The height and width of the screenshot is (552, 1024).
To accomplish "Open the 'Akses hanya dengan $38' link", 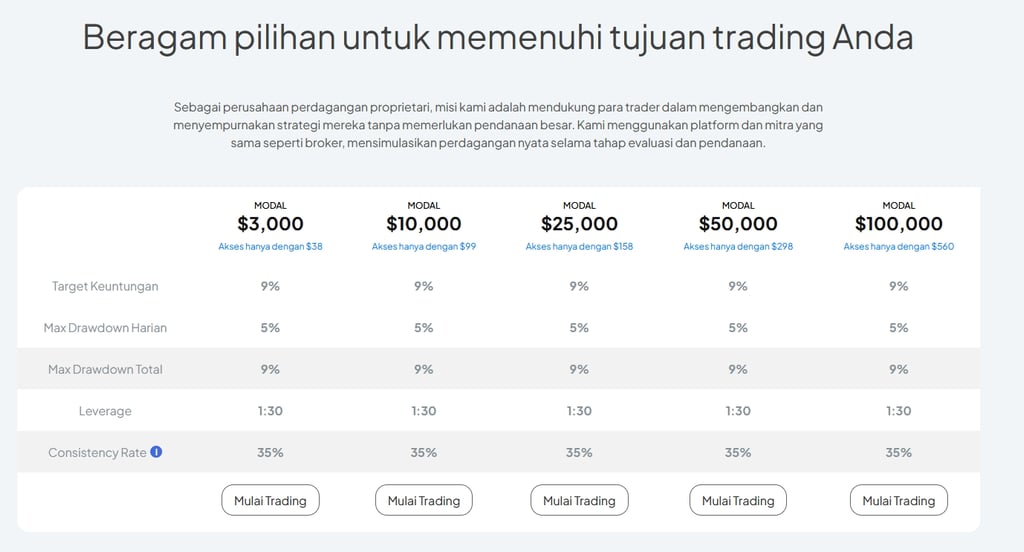I will [x=270, y=246].
